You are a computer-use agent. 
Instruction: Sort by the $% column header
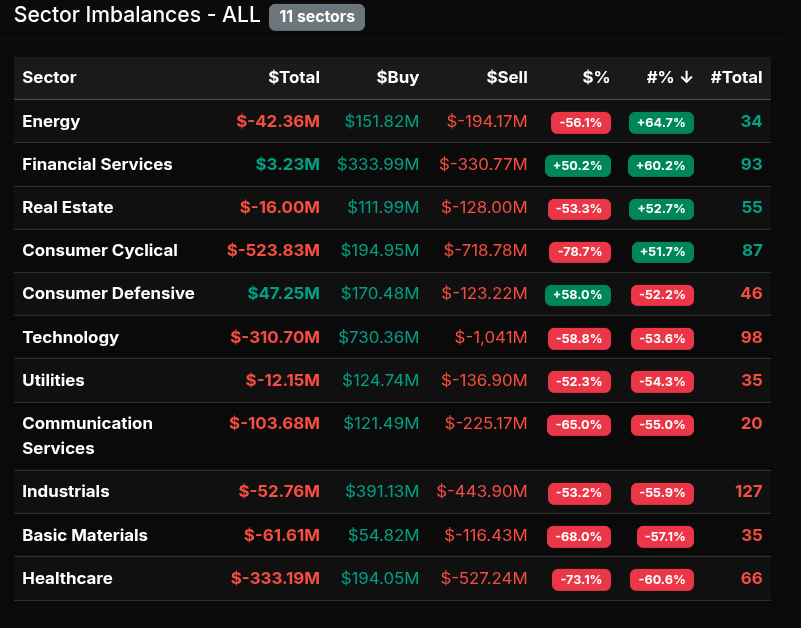pos(596,78)
